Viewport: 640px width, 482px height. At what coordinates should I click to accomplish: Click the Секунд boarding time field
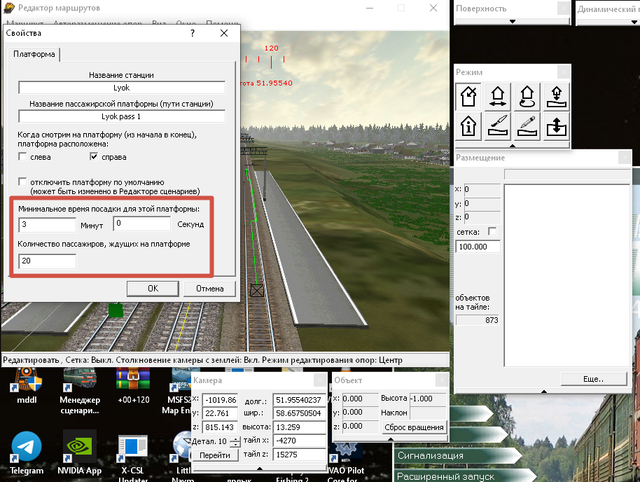click(x=142, y=224)
